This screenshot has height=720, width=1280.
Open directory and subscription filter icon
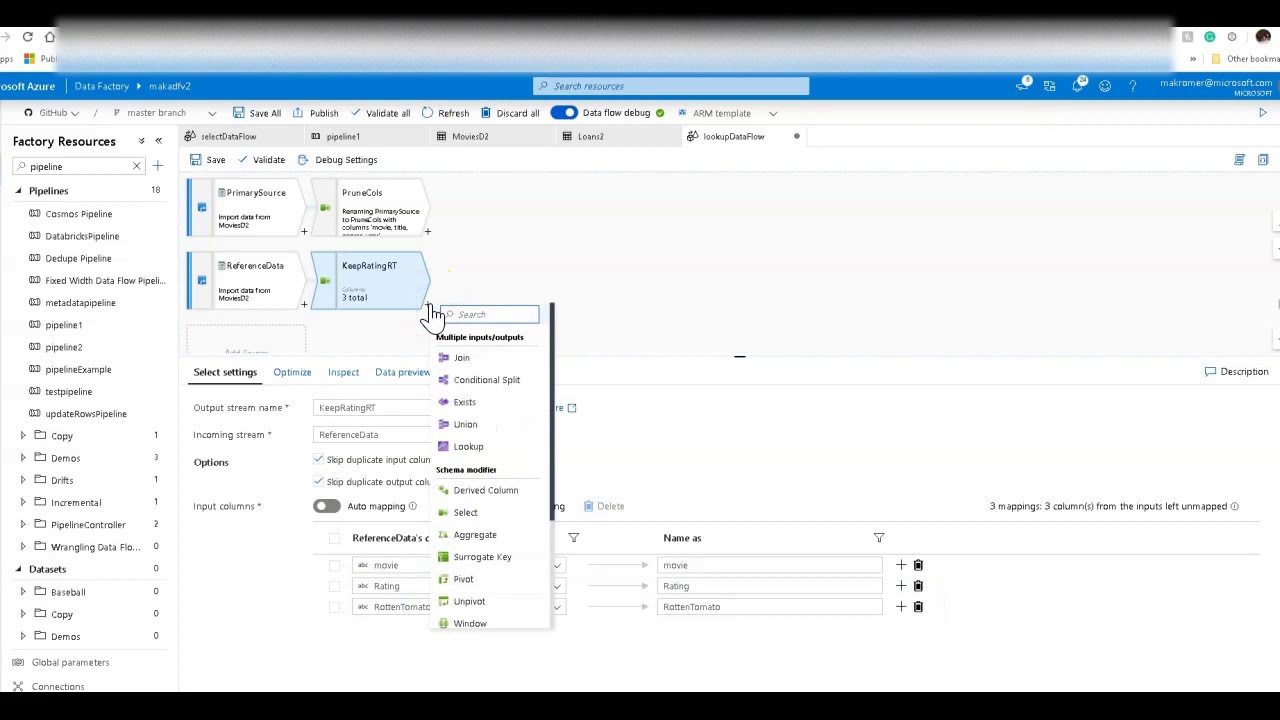tap(1049, 86)
